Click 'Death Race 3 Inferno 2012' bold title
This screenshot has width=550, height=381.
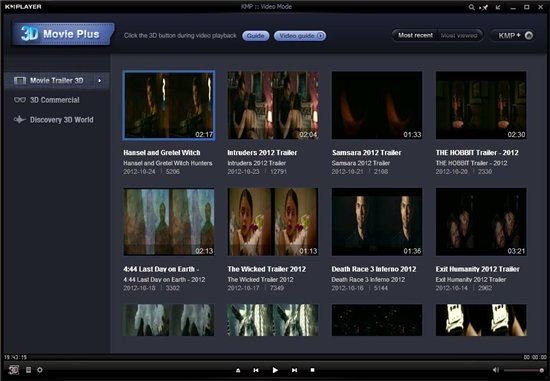coord(374,269)
